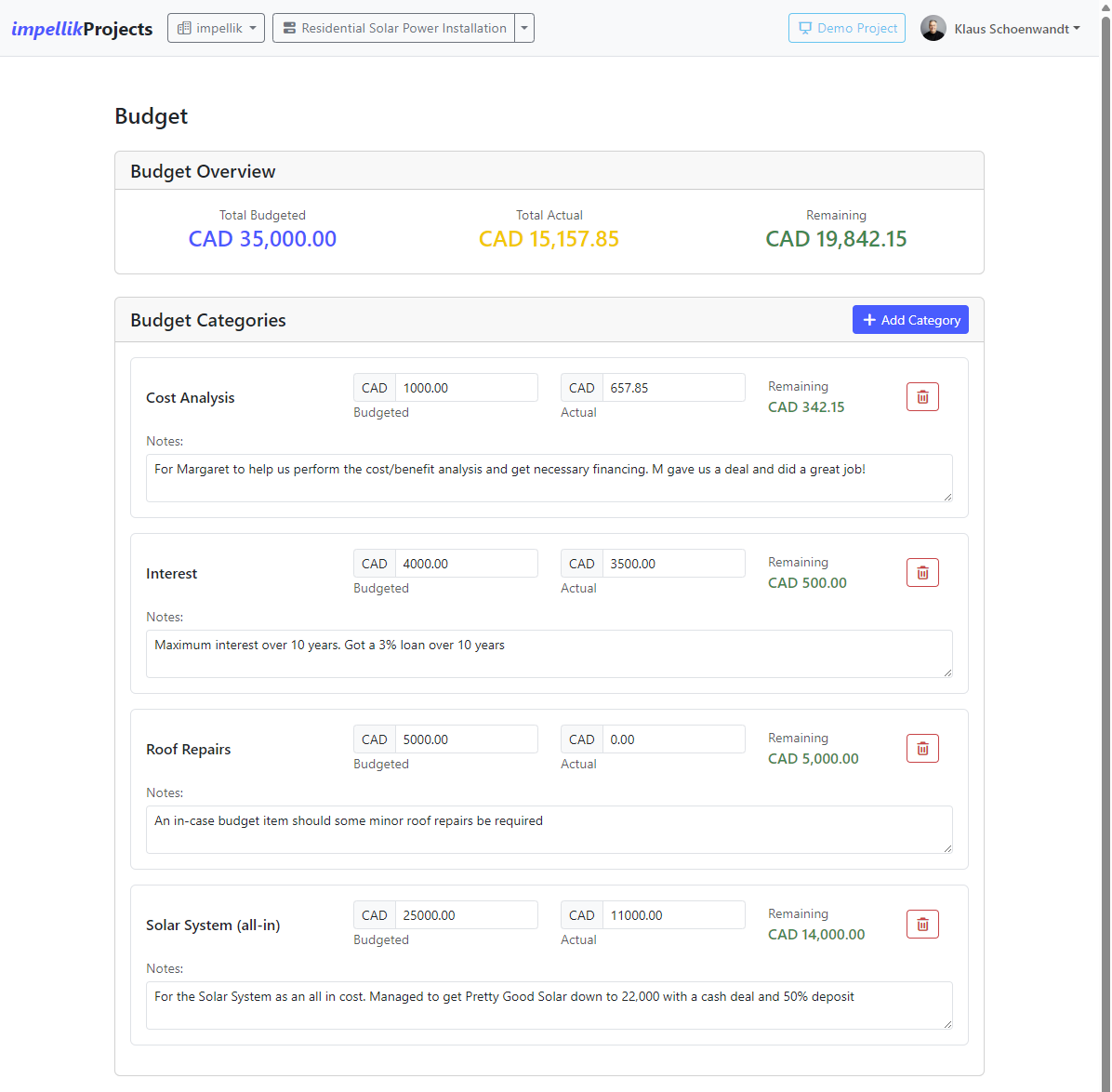Click the Total Budgeted CAD 35,000.00 value

(262, 239)
